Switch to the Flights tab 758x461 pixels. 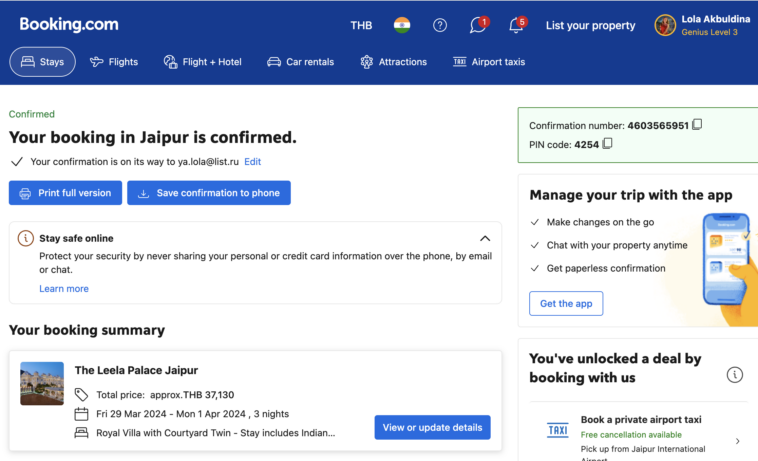[114, 62]
